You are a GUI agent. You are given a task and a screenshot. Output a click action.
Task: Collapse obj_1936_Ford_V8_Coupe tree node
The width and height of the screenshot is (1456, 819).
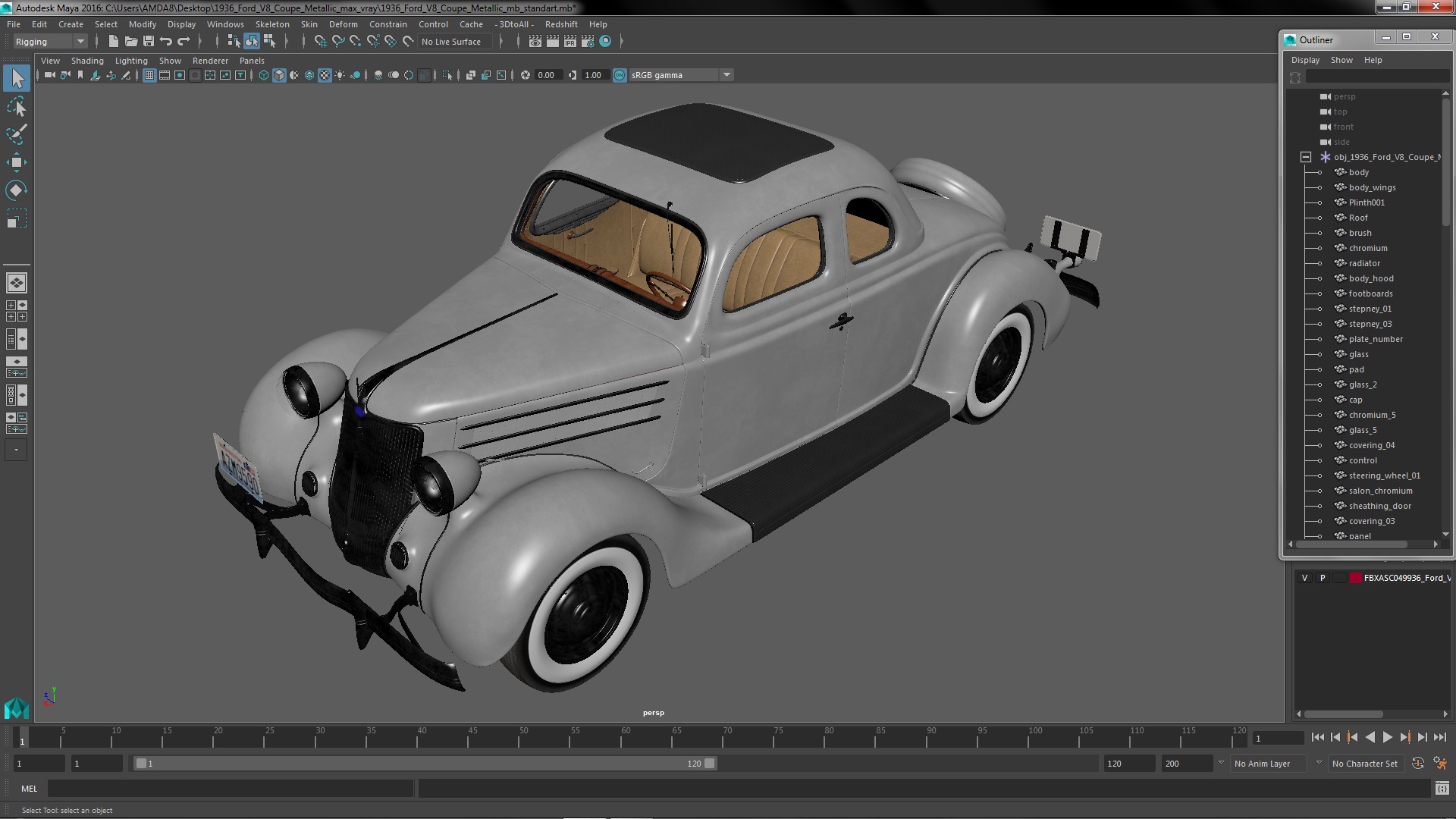click(1306, 157)
